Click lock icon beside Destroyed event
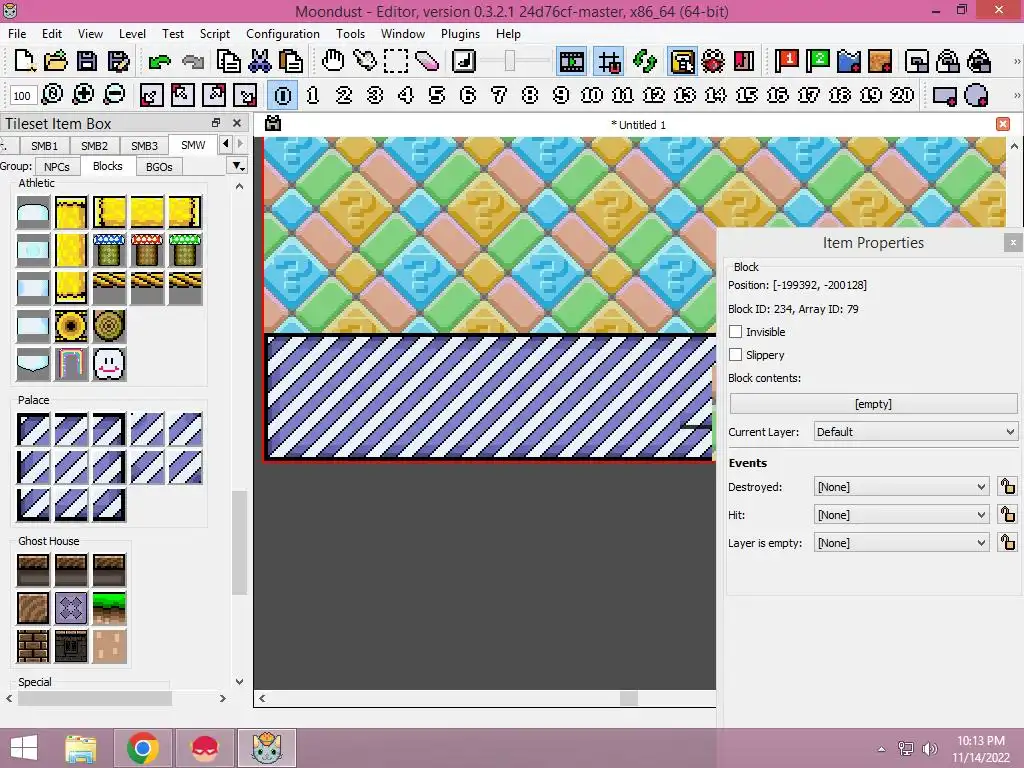 (x=1008, y=487)
